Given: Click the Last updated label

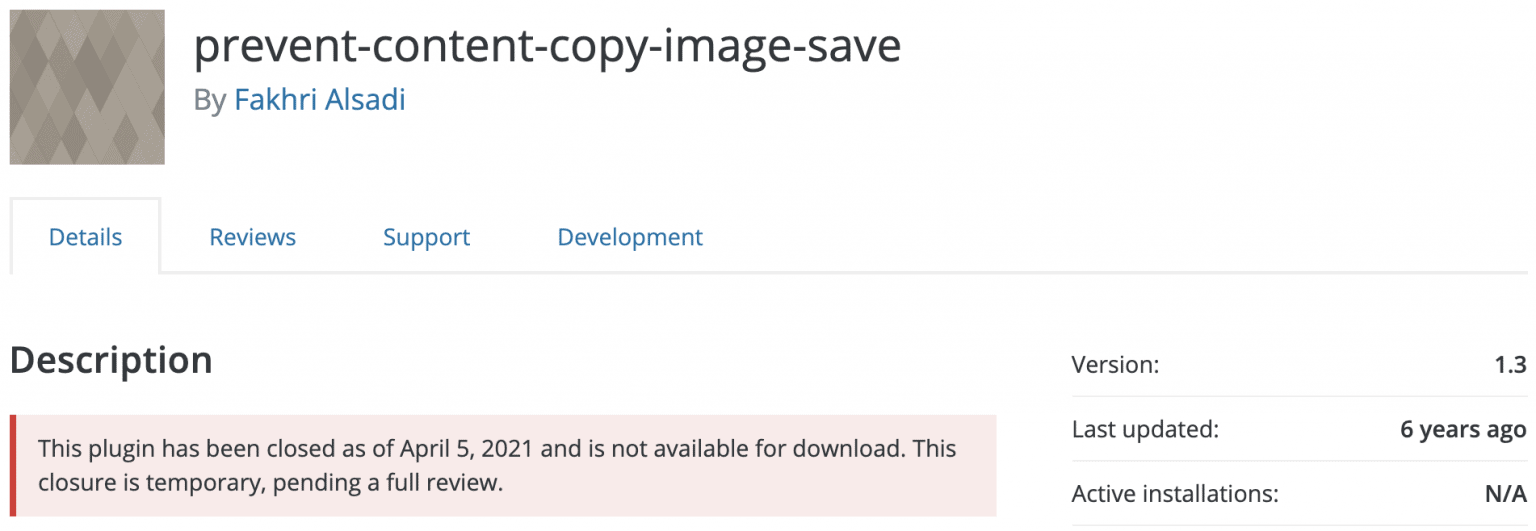Looking at the screenshot, I should click(x=1145, y=430).
